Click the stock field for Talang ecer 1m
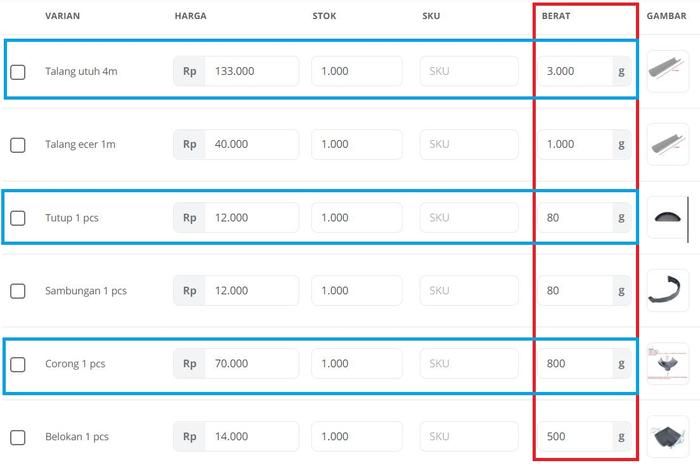The width and height of the screenshot is (700, 470). (x=357, y=144)
